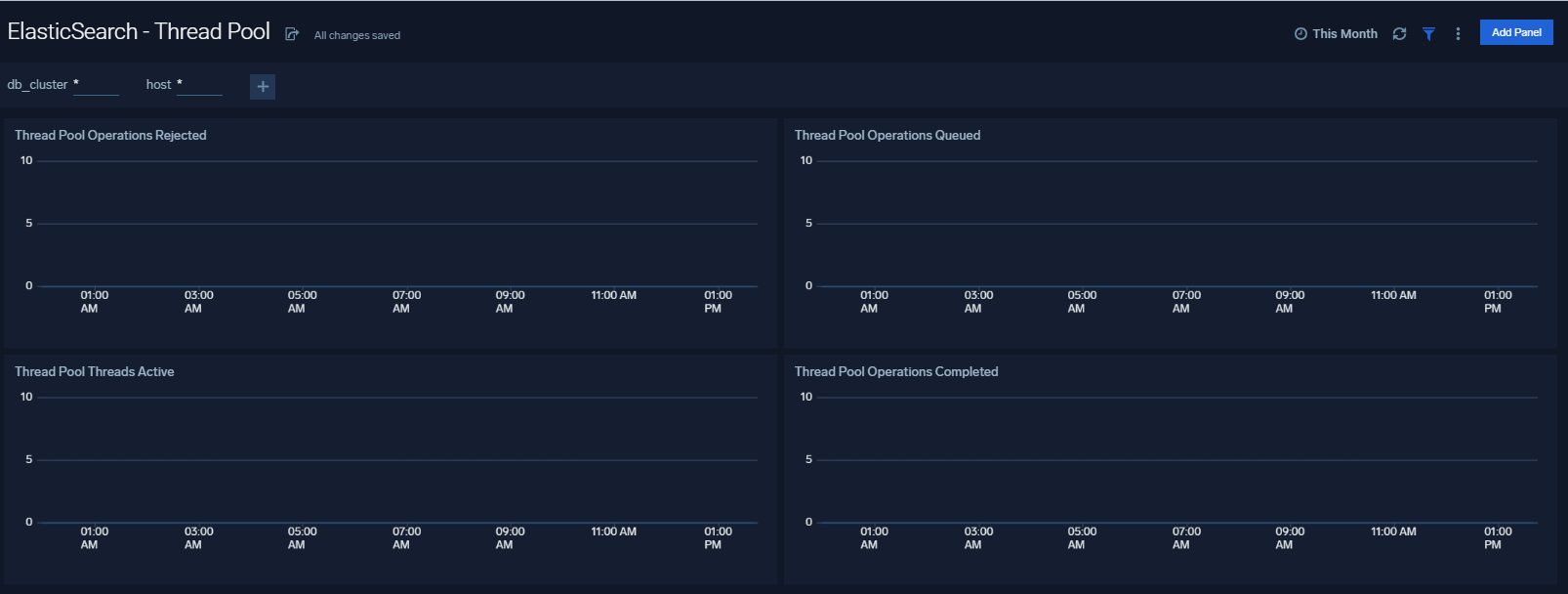Select the Thread Pool Operations Queued panel title
The height and width of the screenshot is (594, 1568).
pyautogui.click(x=887, y=135)
